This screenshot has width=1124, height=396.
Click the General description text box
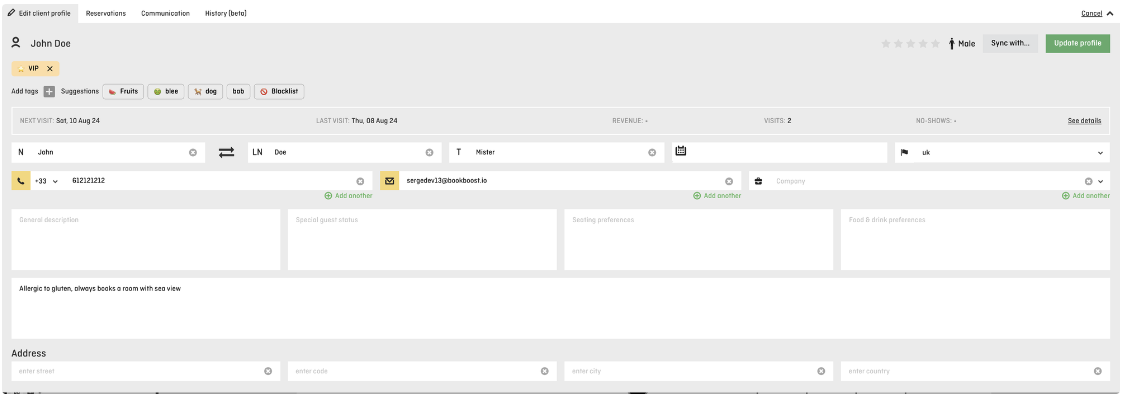tap(146, 240)
